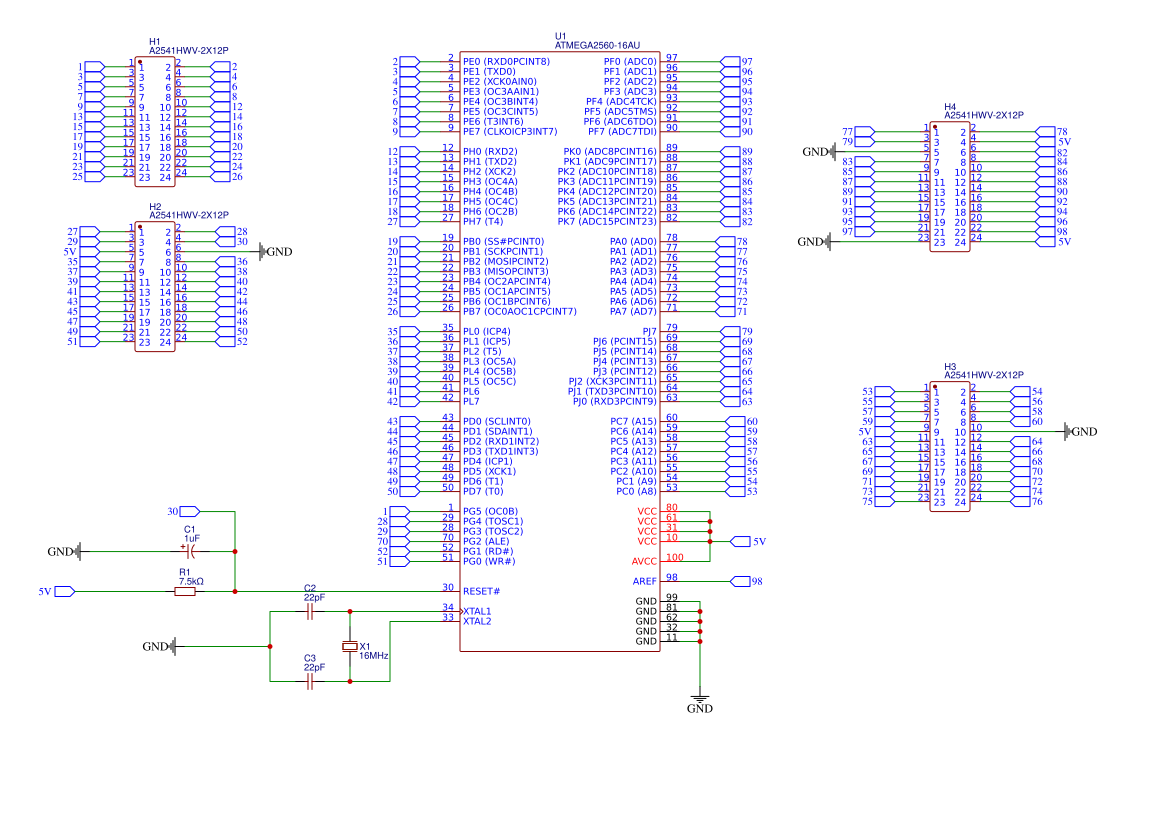Select the R1 resistor symbol
The image size is (1169, 827).
coord(185,591)
